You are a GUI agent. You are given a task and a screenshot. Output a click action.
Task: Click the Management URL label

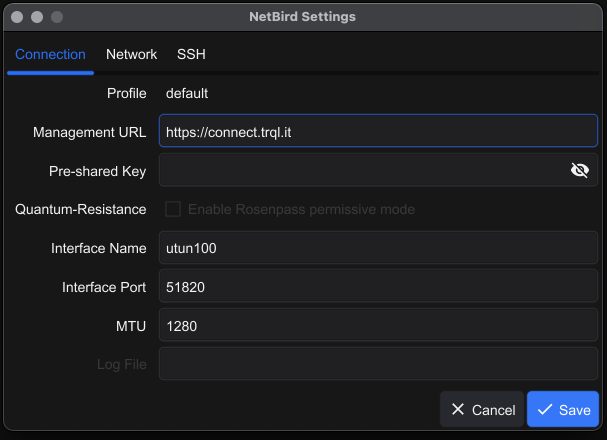coord(89,133)
